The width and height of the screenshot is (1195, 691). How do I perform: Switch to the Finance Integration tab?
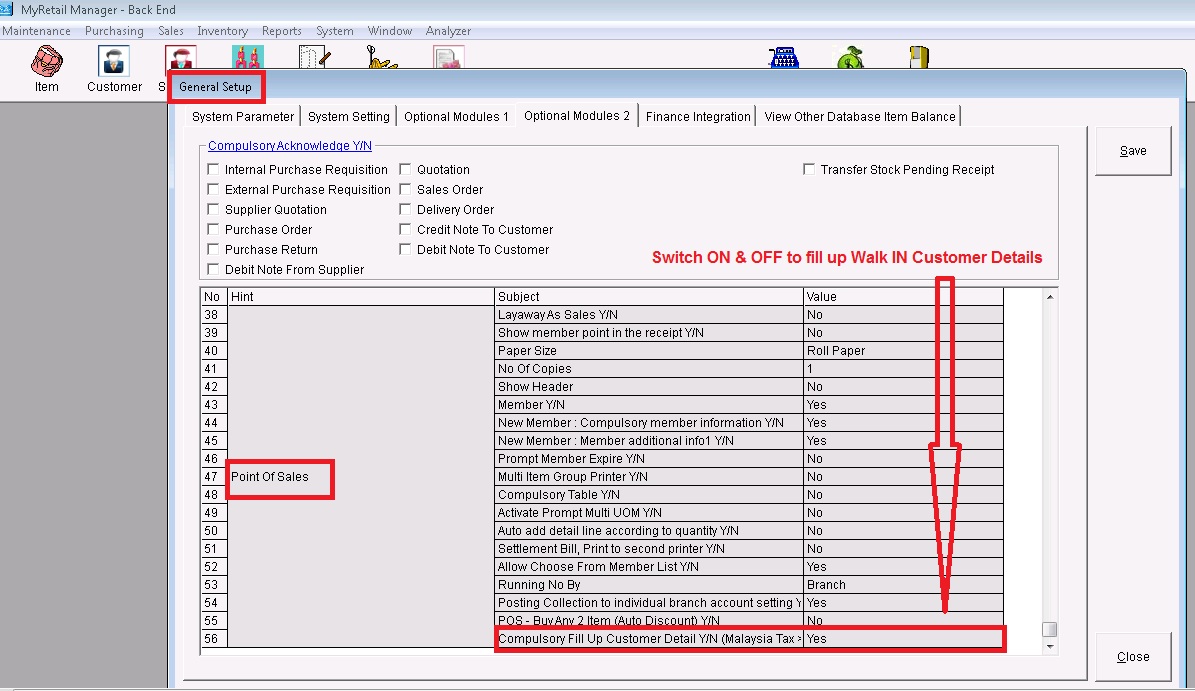tap(697, 117)
